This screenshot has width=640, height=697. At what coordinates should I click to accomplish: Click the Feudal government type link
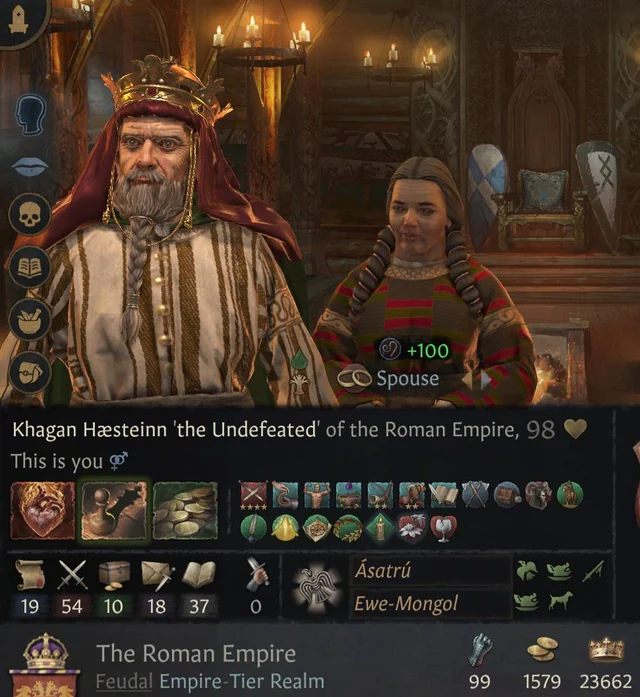click(x=124, y=681)
